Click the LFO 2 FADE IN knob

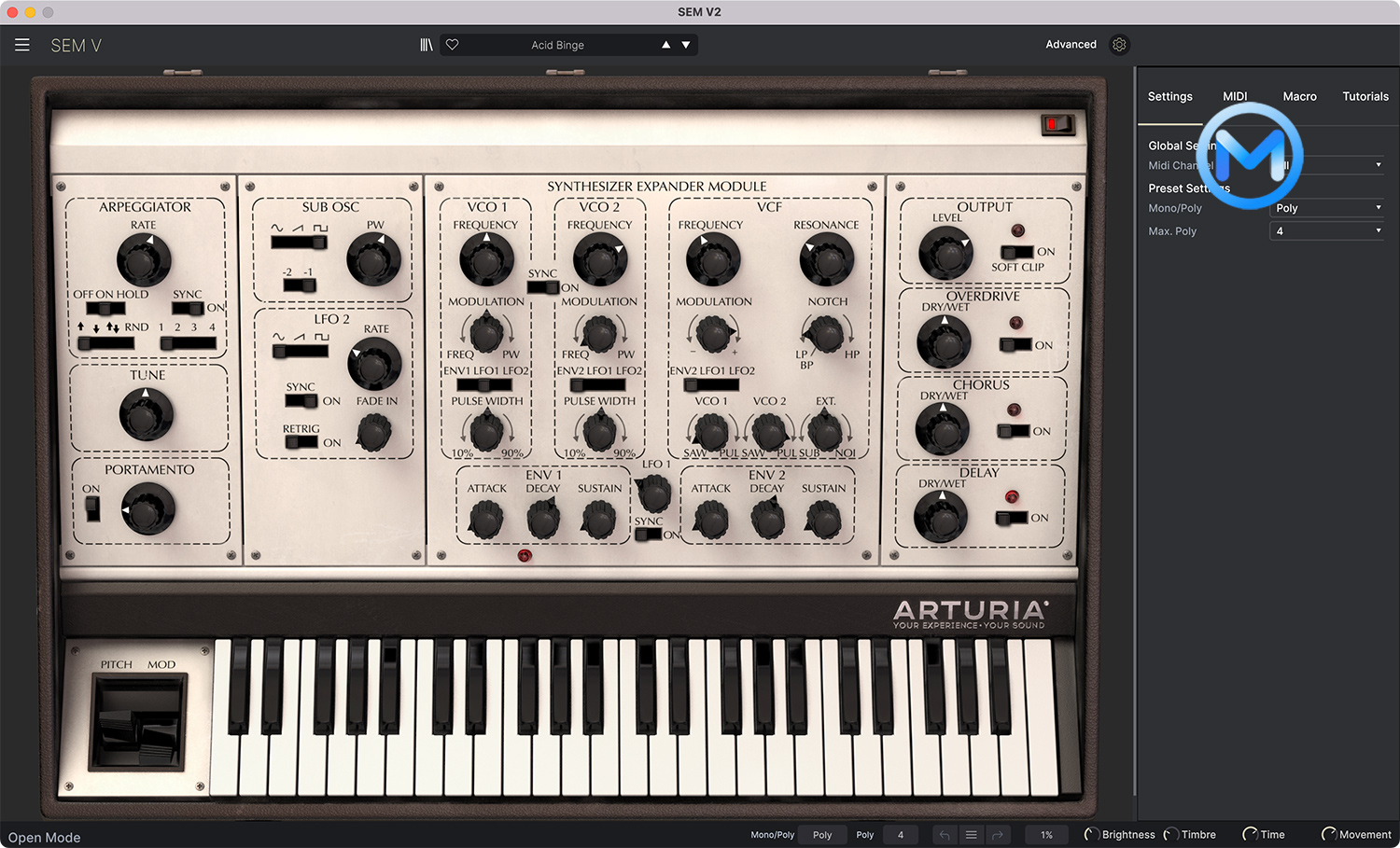point(374,433)
